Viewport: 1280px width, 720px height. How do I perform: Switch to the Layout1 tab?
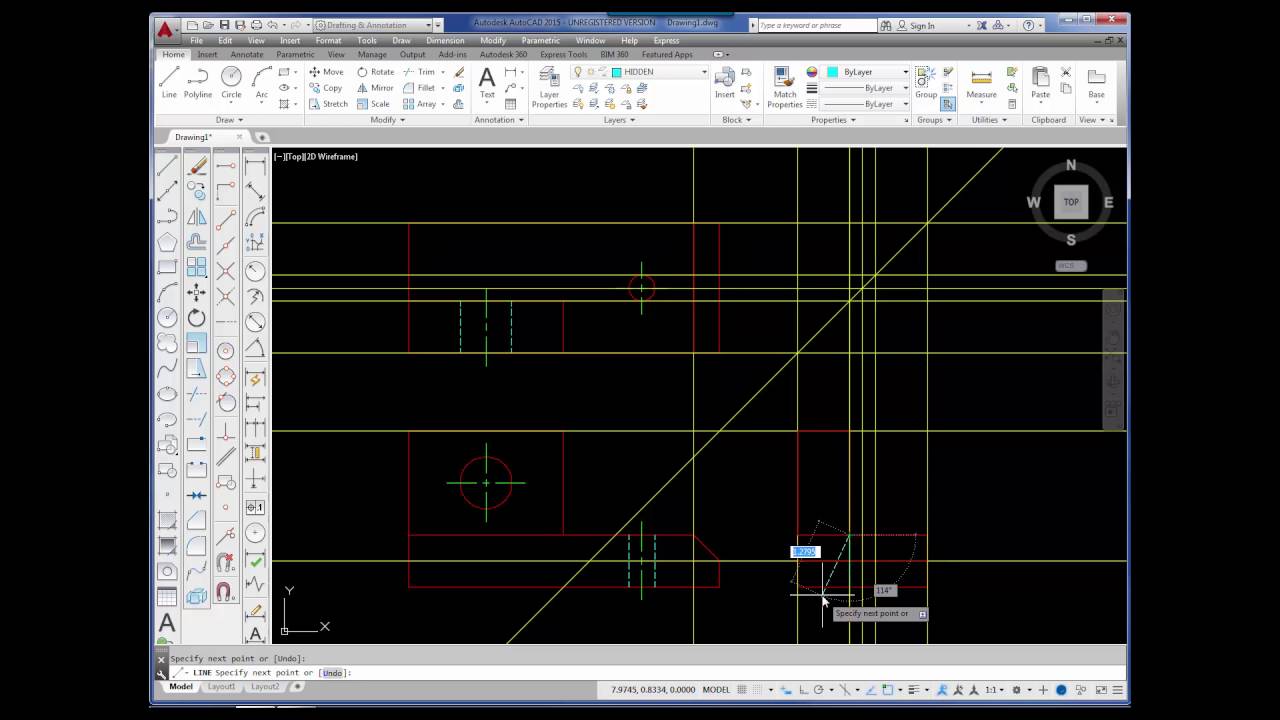[x=221, y=687]
